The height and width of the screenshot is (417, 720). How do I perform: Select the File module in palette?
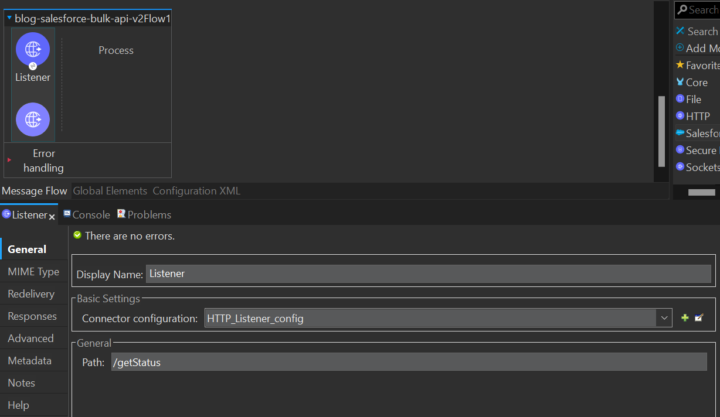point(692,99)
